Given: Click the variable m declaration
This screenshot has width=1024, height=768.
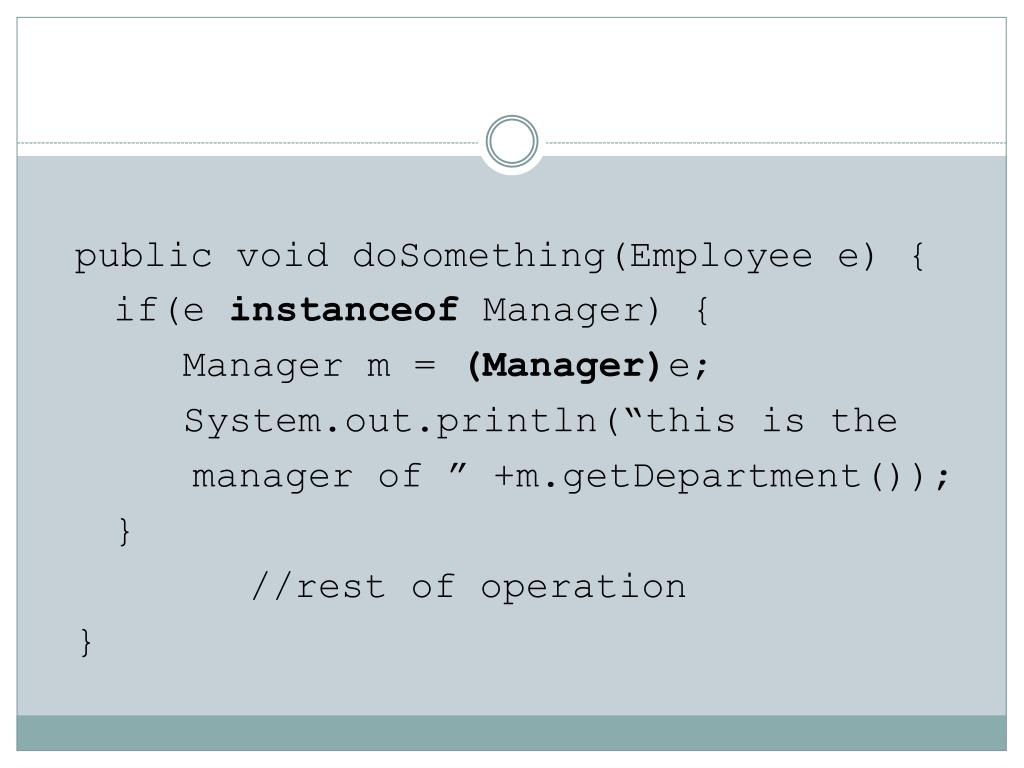Looking at the screenshot, I should point(379,367).
